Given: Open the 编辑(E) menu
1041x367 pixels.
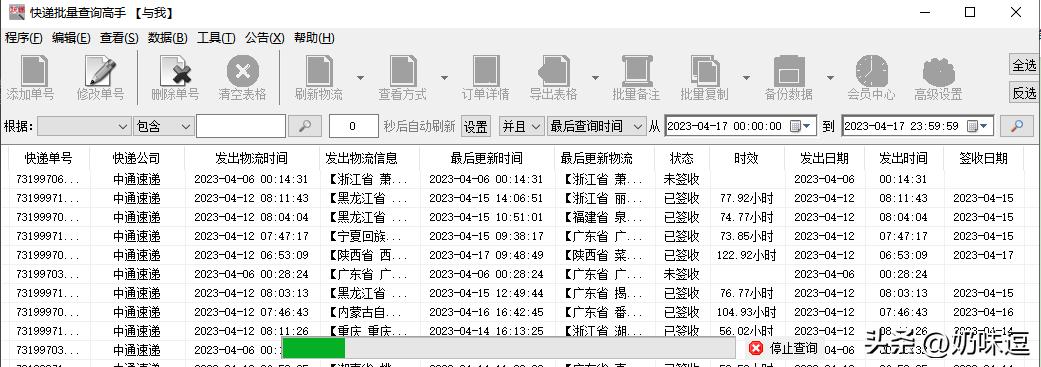Looking at the screenshot, I should click(71, 38).
